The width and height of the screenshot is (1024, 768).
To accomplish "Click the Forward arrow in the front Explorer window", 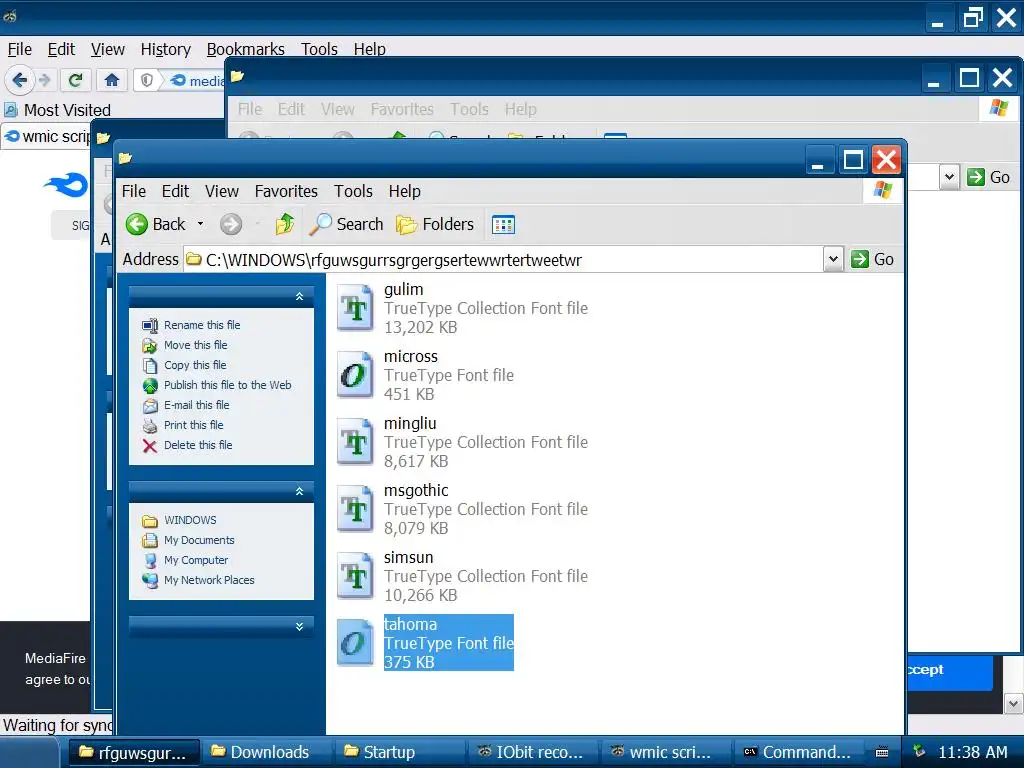I will click(231, 225).
